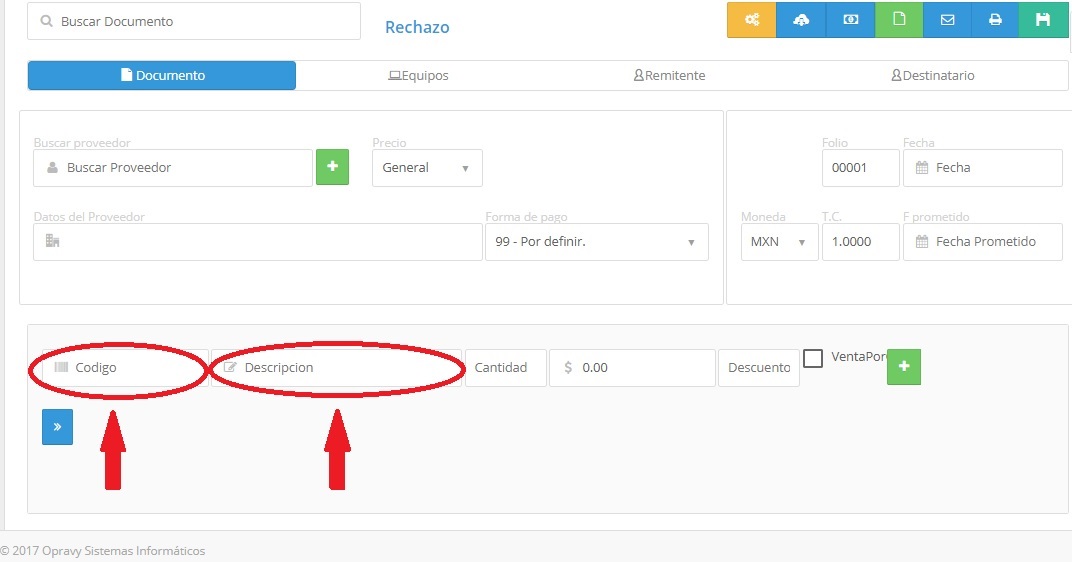Screen dimensions: 1072x562
Task: Open the money payment icon button
Action: click(850, 20)
